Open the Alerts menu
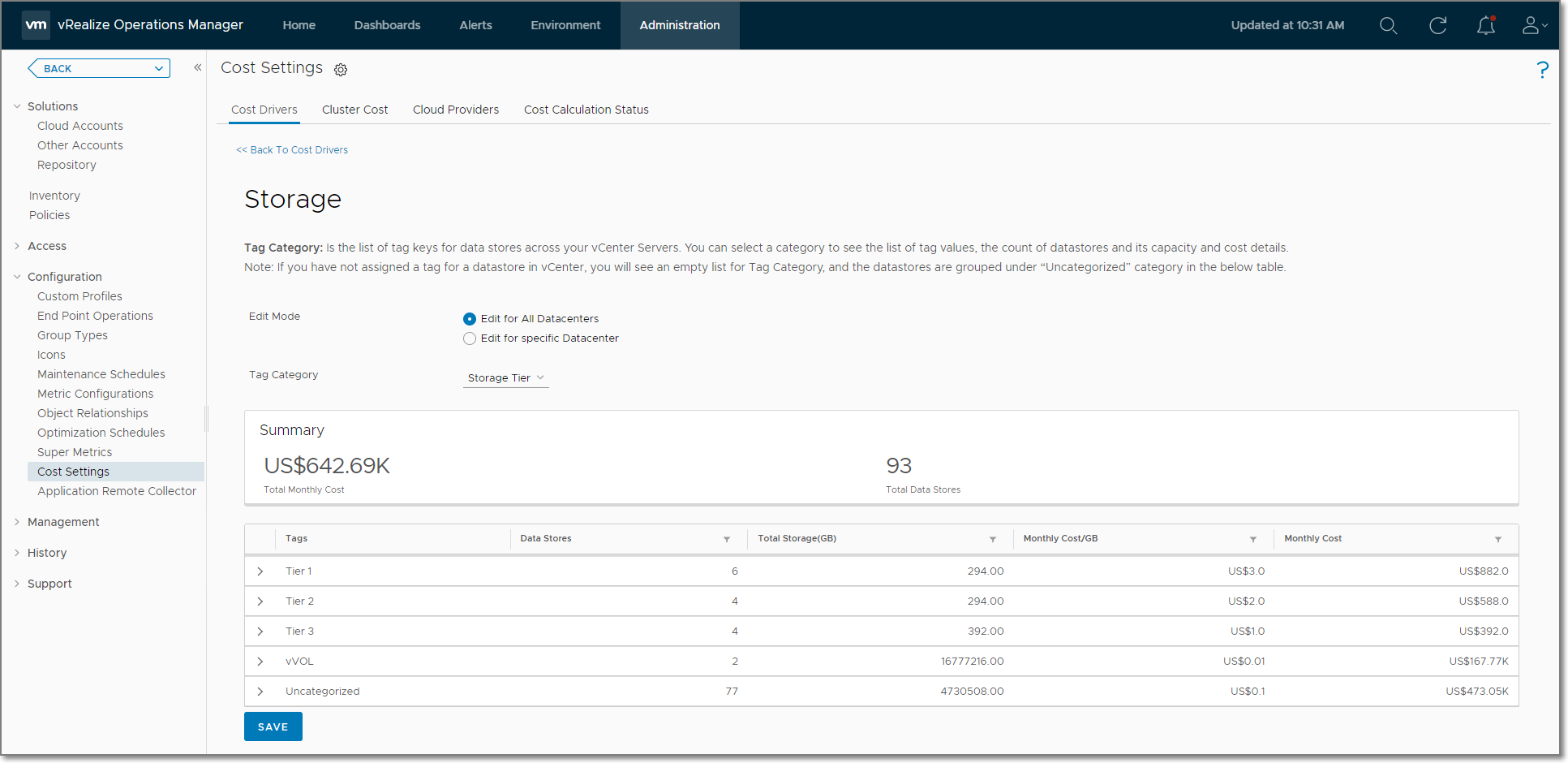The width and height of the screenshot is (1568, 763). (475, 25)
